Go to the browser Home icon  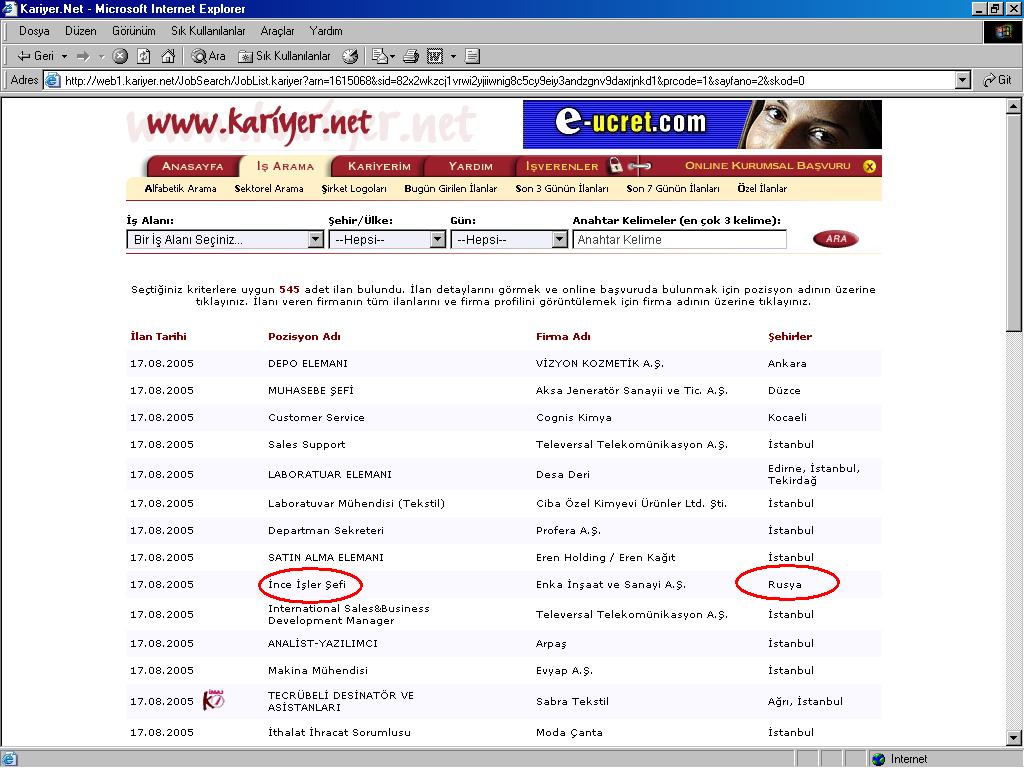coord(168,56)
